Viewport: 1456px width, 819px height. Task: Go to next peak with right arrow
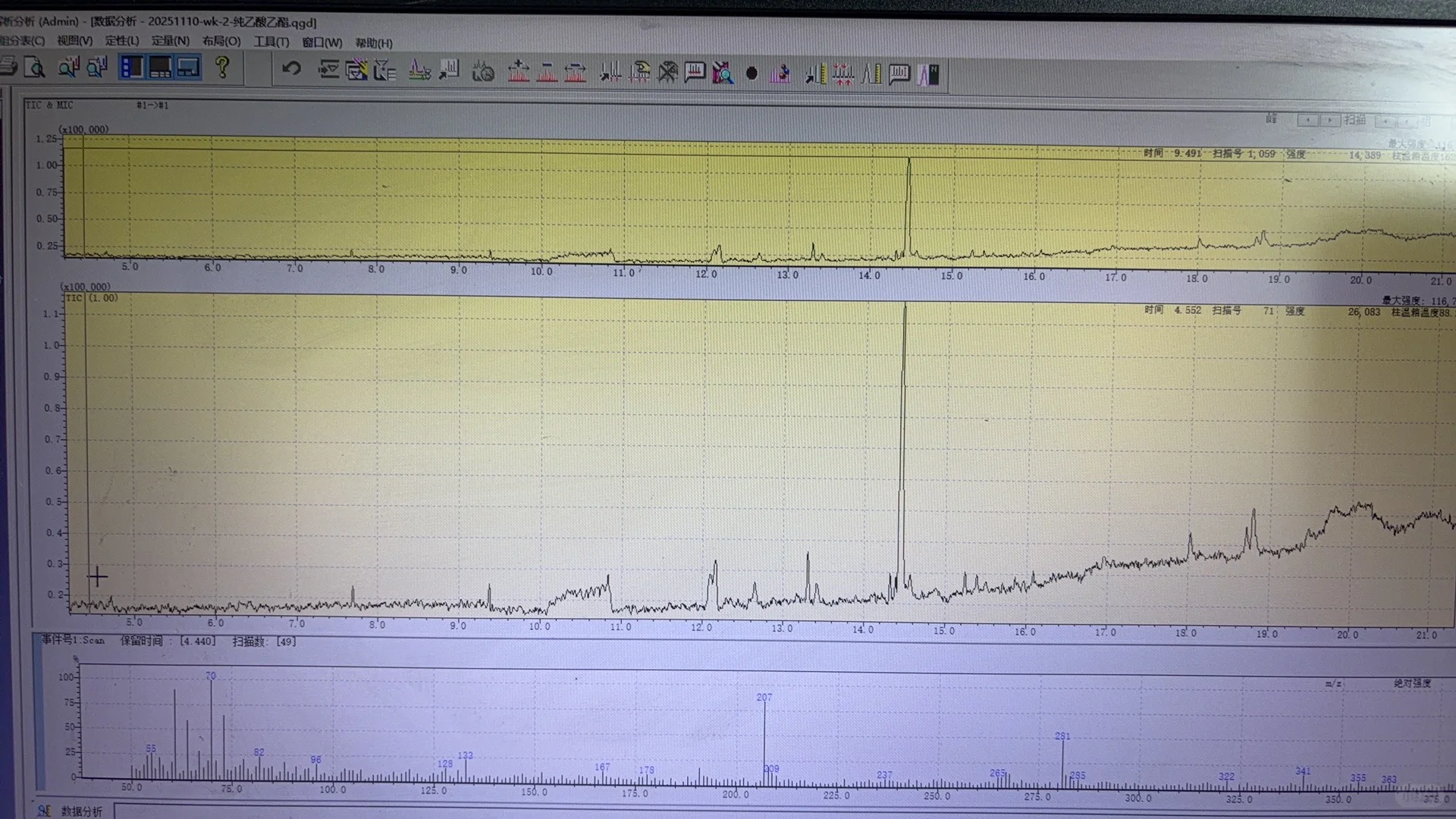pyautogui.click(x=1329, y=121)
